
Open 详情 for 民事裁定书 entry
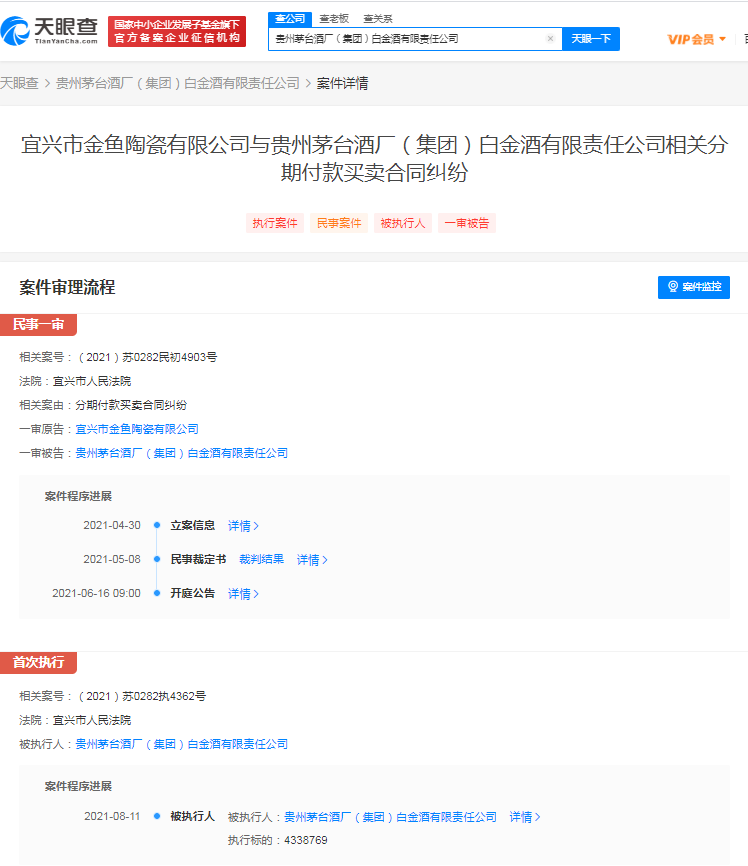[312, 560]
